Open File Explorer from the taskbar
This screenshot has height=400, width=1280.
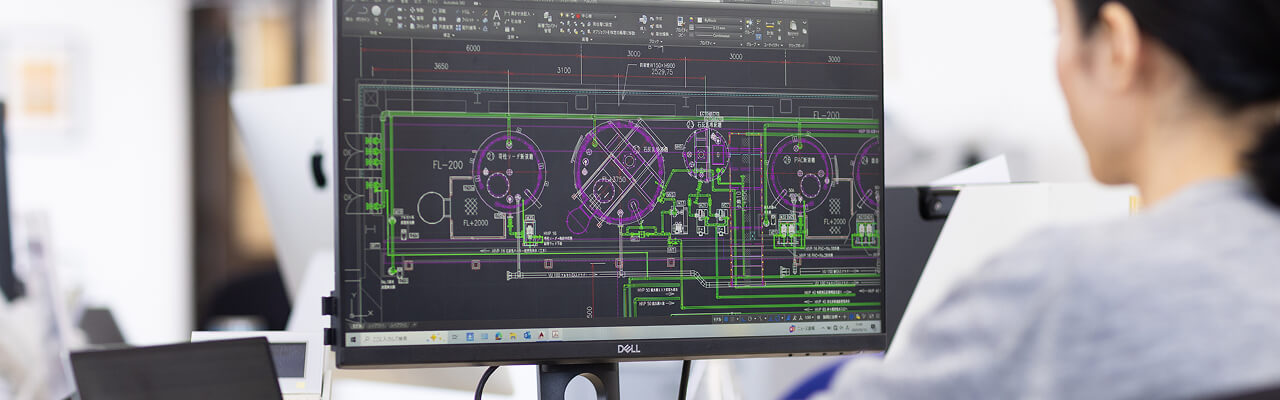(x=512, y=336)
